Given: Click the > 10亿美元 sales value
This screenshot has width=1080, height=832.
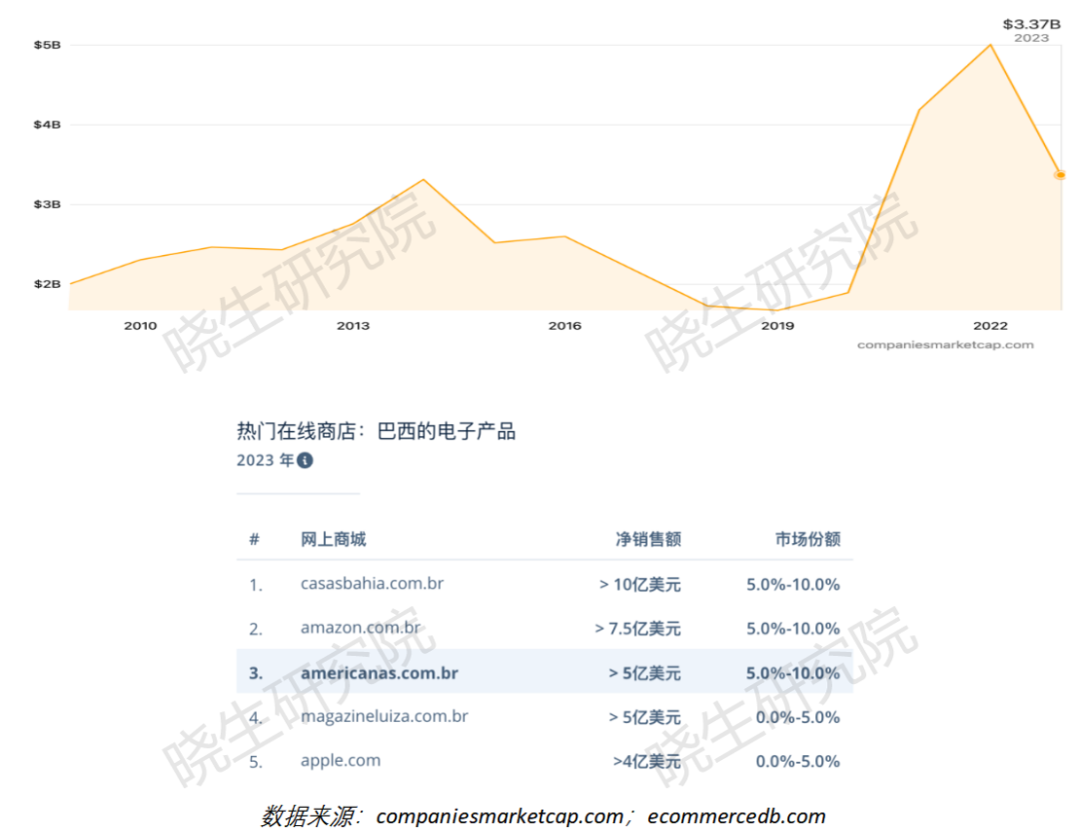Looking at the screenshot, I should 640,584.
